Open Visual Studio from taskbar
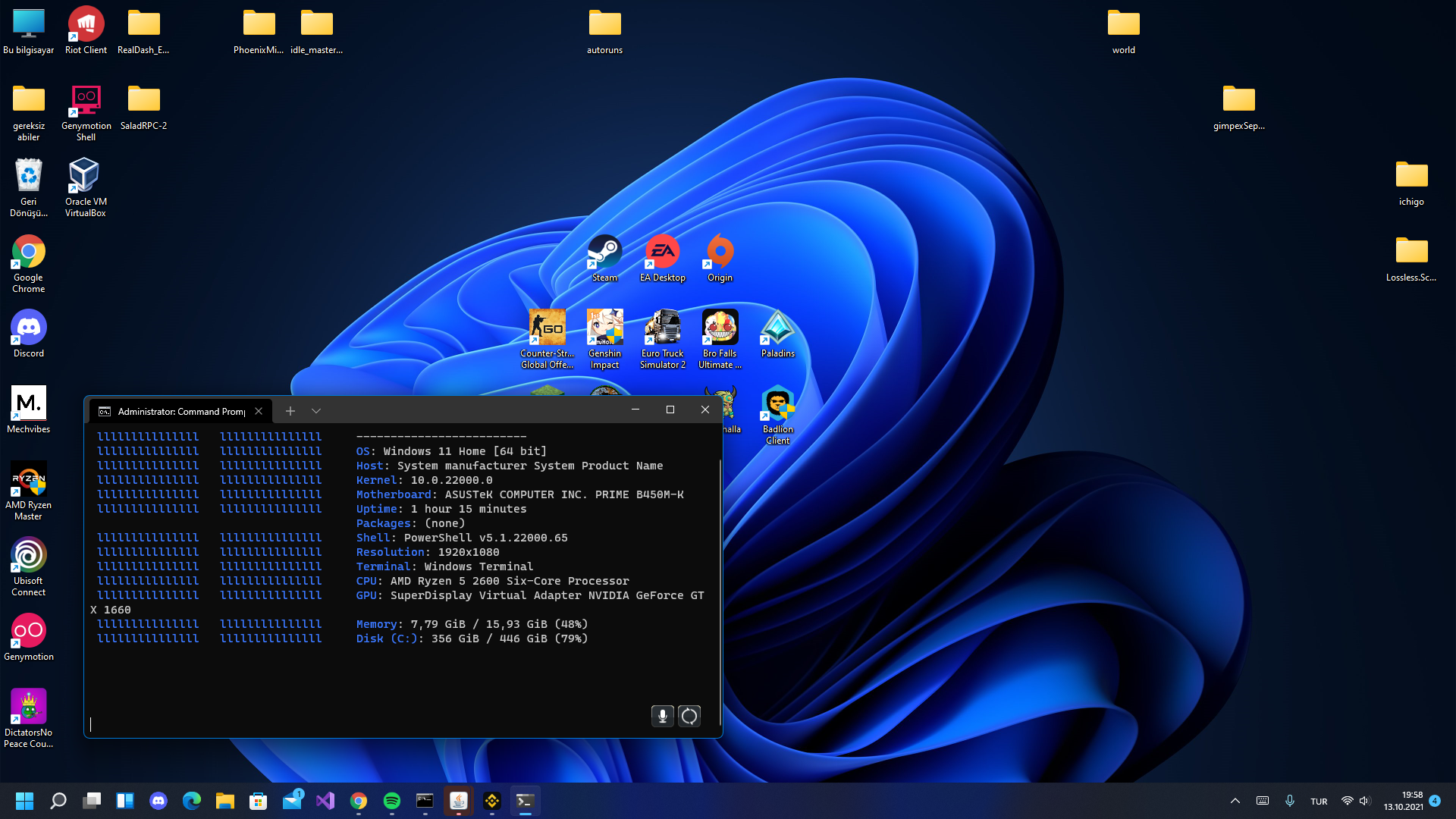 pyautogui.click(x=325, y=801)
